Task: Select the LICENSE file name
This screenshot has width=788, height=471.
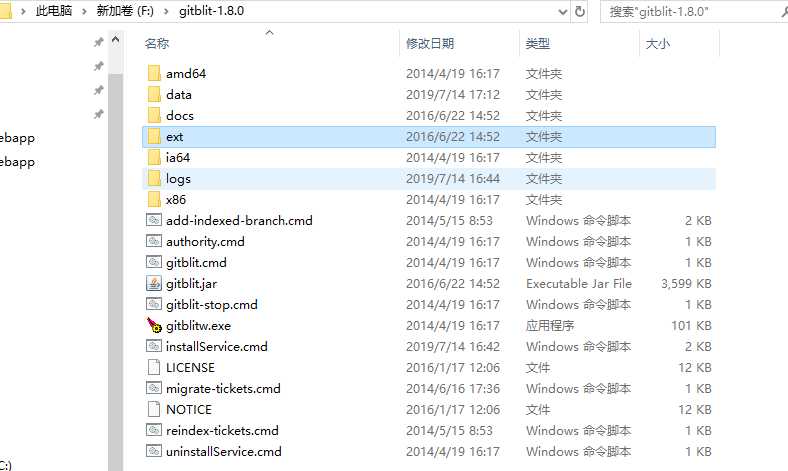Action: (x=190, y=367)
